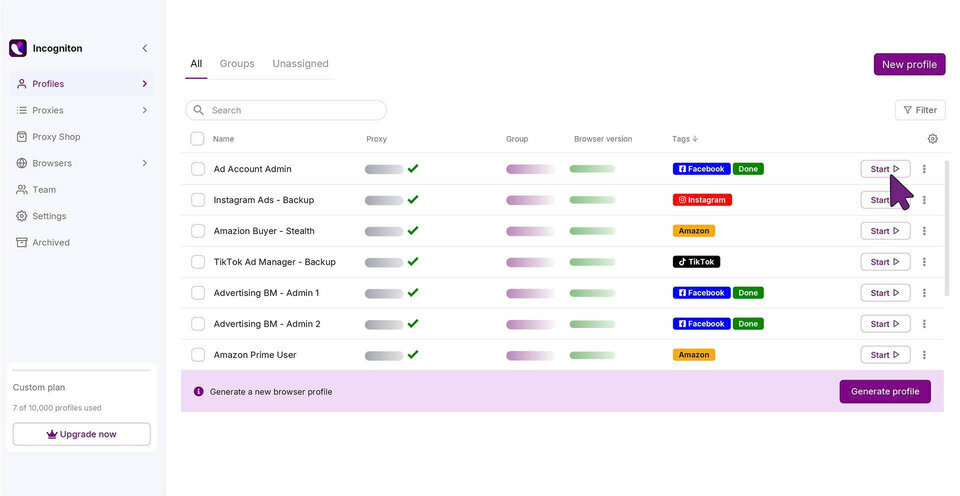960x496 pixels.
Task: Collapse the sidebar with the top chevron
Action: [144, 48]
